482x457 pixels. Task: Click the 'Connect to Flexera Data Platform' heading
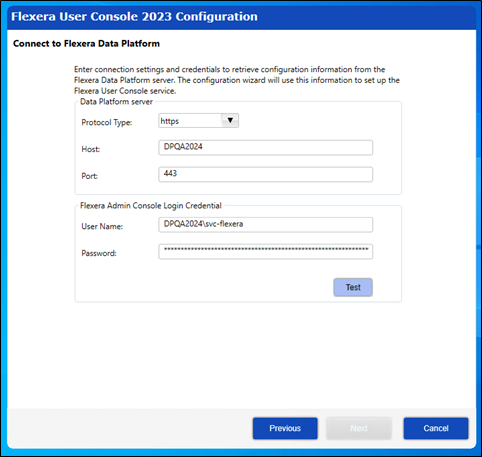pos(86,44)
